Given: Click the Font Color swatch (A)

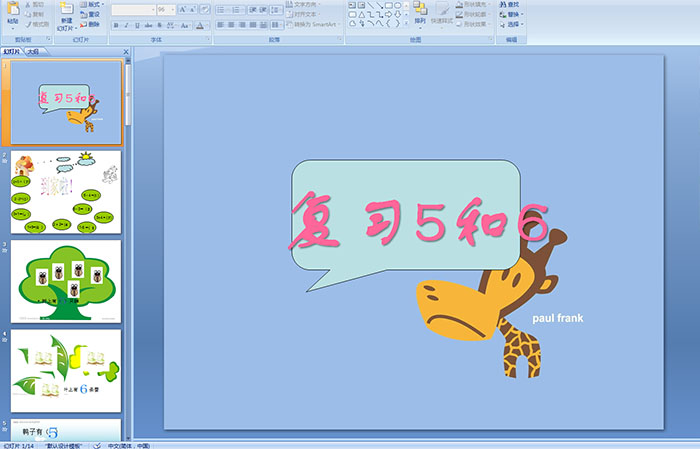Looking at the screenshot, I should coord(200,25).
